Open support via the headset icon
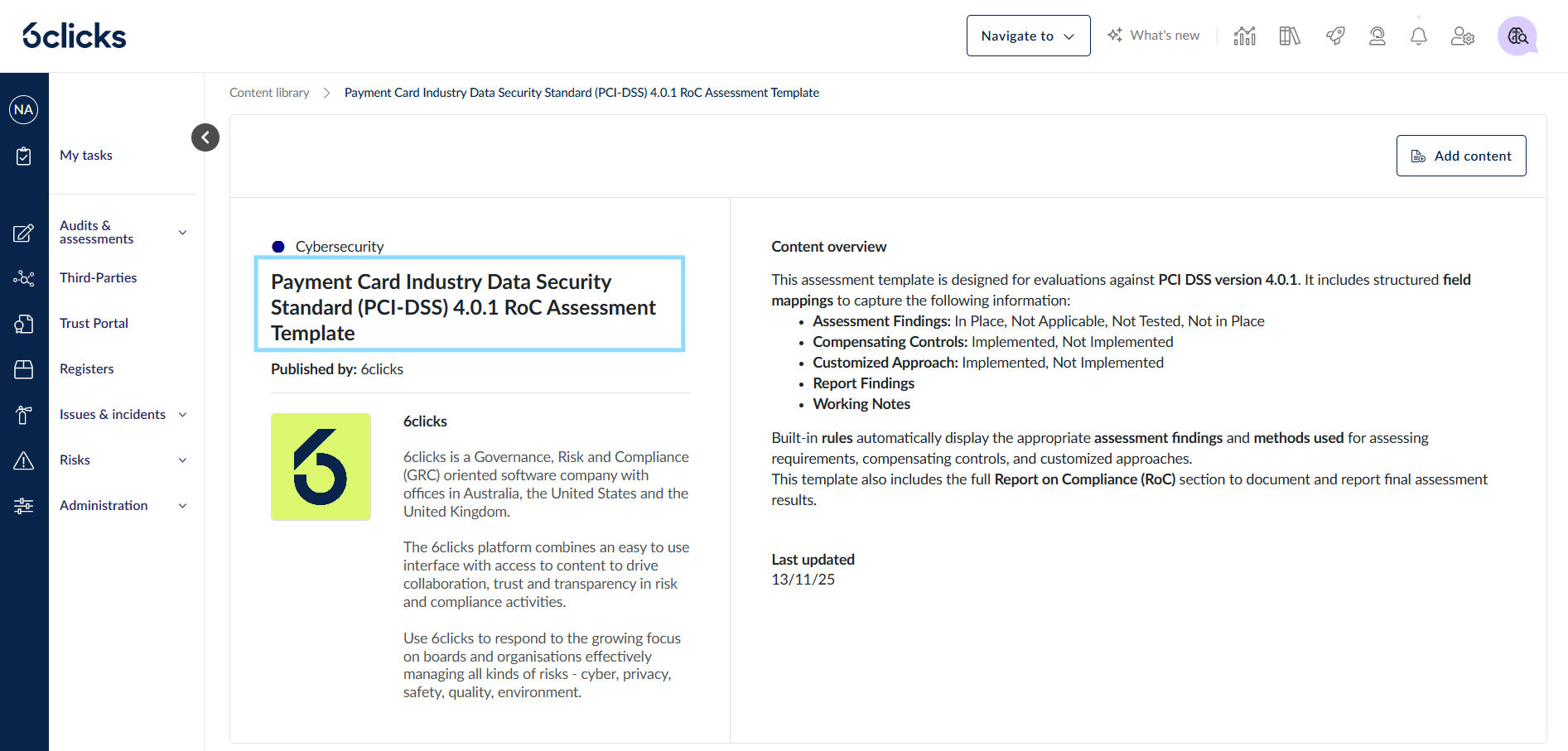This screenshot has width=1568, height=751. tap(1377, 36)
